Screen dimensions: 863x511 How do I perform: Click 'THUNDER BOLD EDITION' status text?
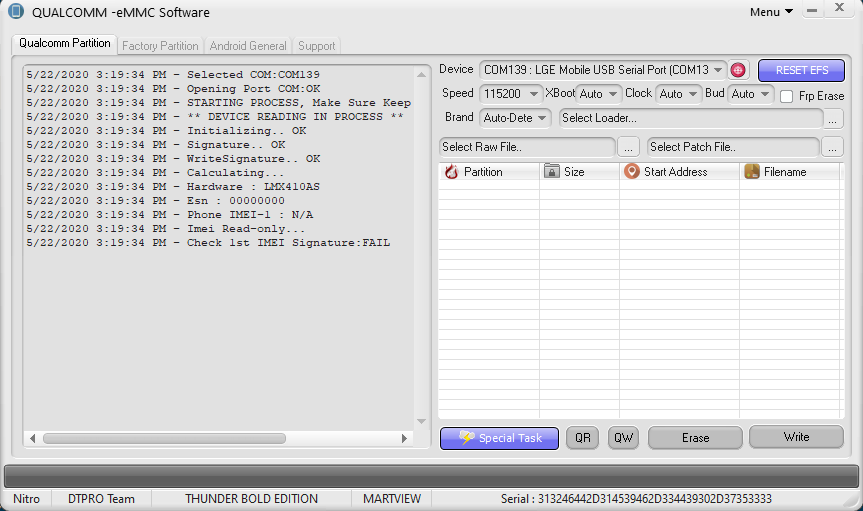click(252, 499)
